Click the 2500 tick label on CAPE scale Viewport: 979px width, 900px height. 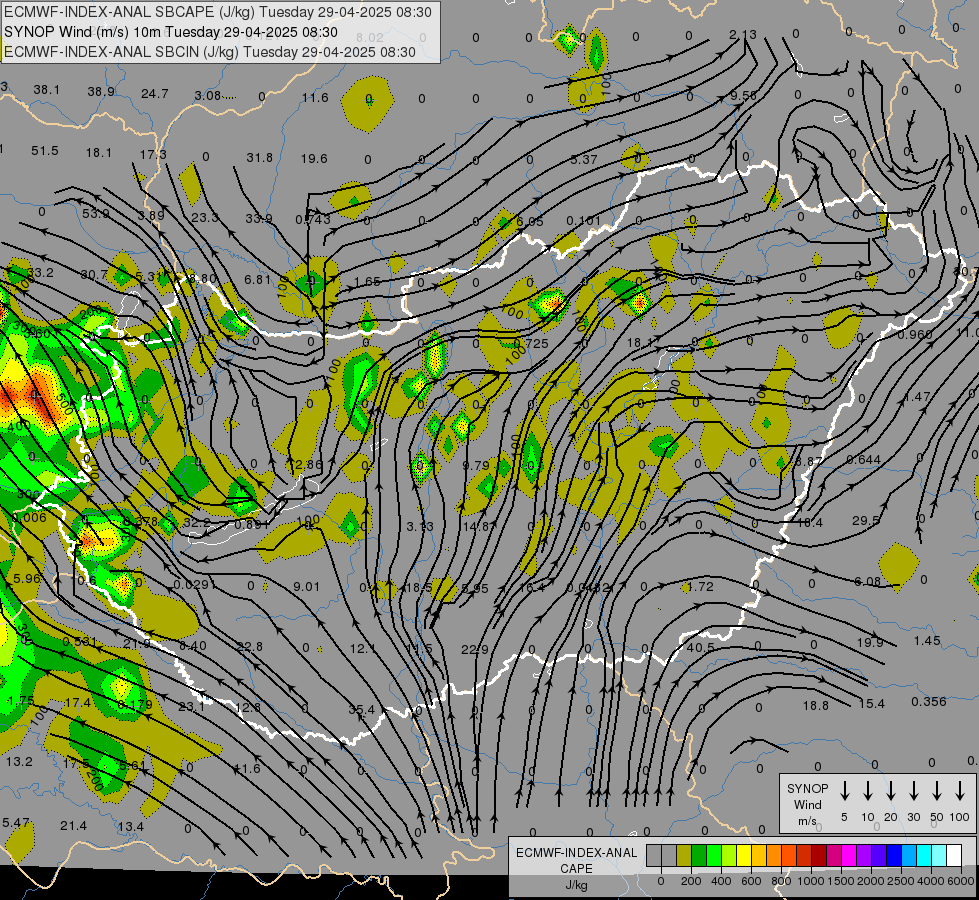(901, 881)
